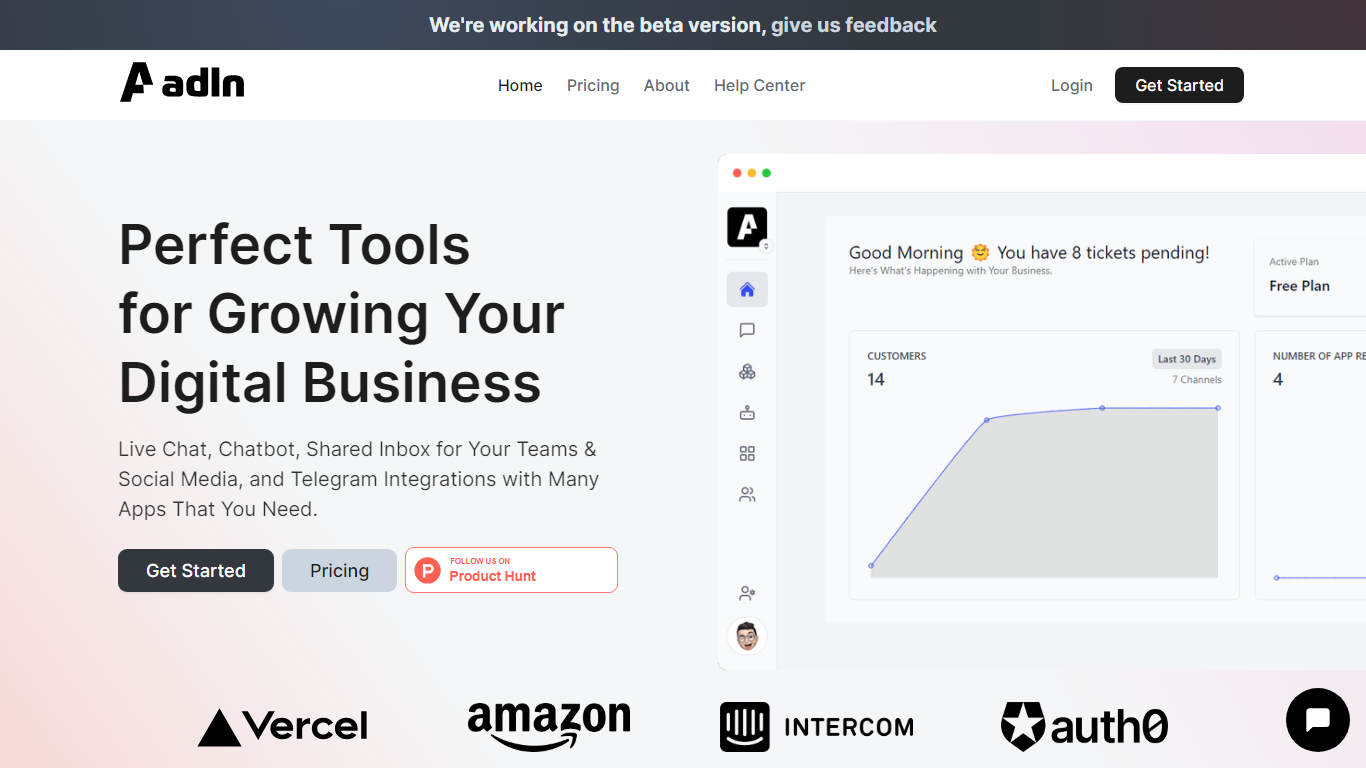This screenshot has width=1366, height=768.
Task: Open the chatbot robot icon in sidebar
Action: [747, 413]
